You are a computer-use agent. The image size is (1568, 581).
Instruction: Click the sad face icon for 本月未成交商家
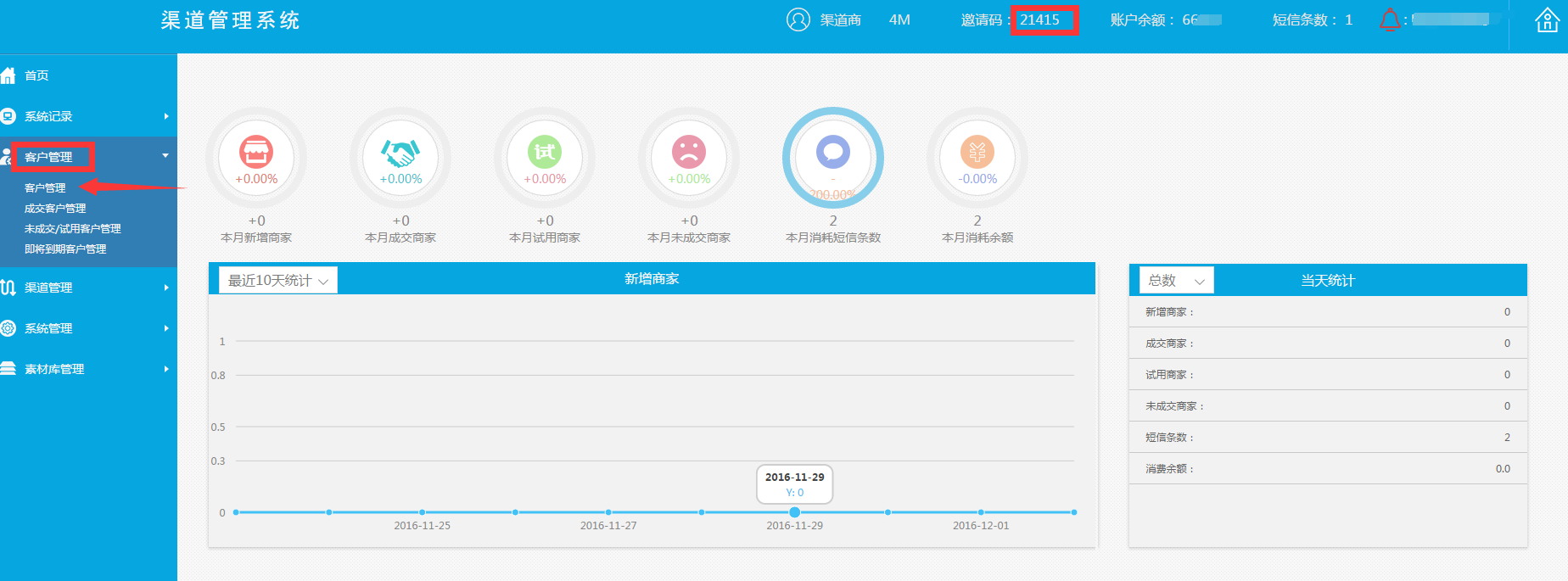(689, 152)
